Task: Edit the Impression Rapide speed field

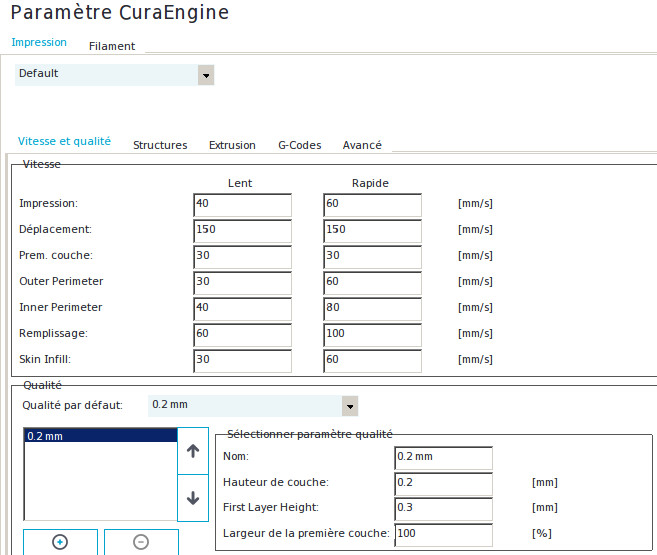Action: 372,205
